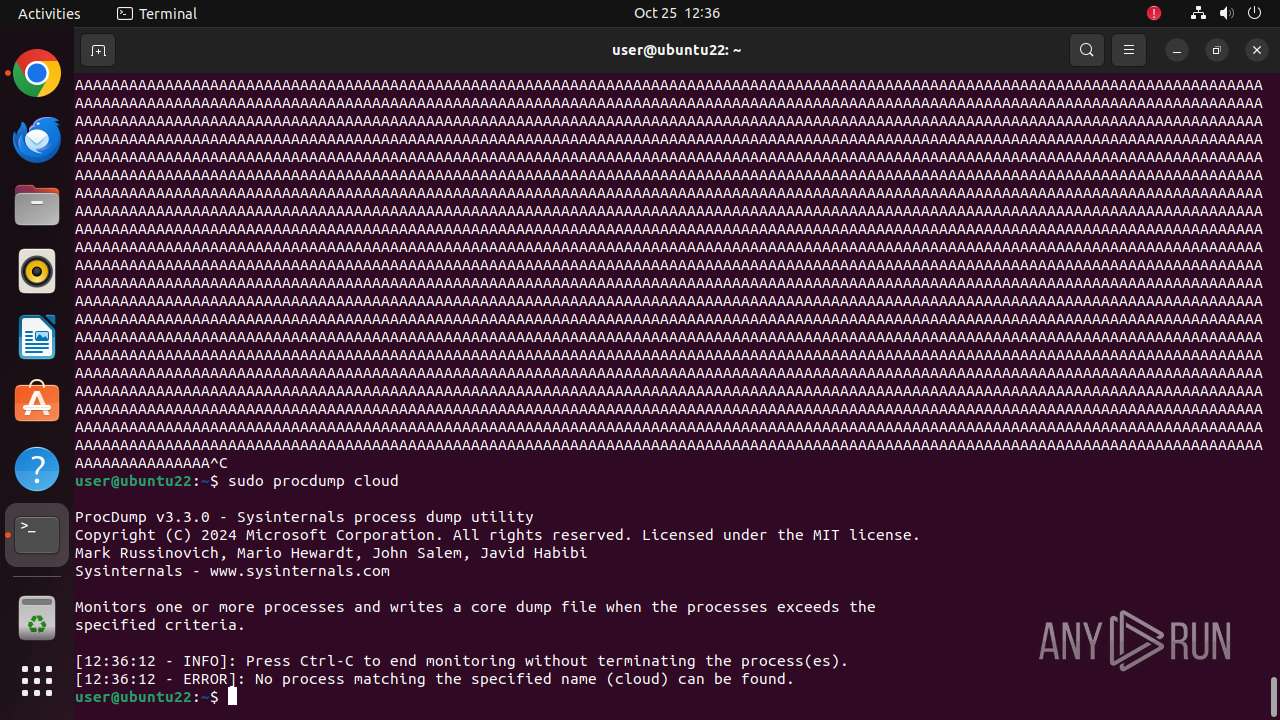Open the clock showing Oct 25 12:36
This screenshot has width=1280, height=720.
[x=677, y=13]
